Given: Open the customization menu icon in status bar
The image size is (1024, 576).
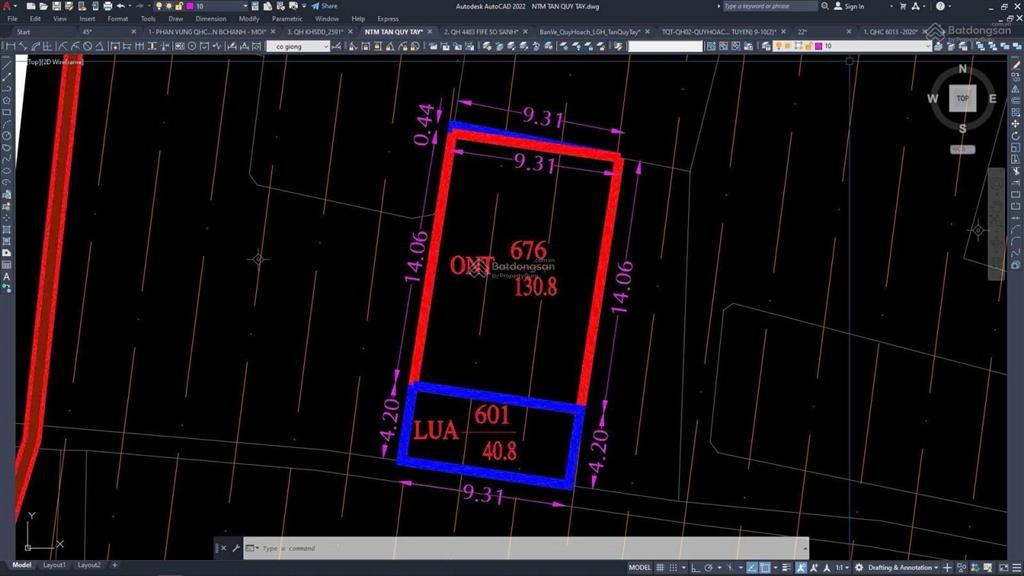Looking at the screenshot, I should [1016, 568].
